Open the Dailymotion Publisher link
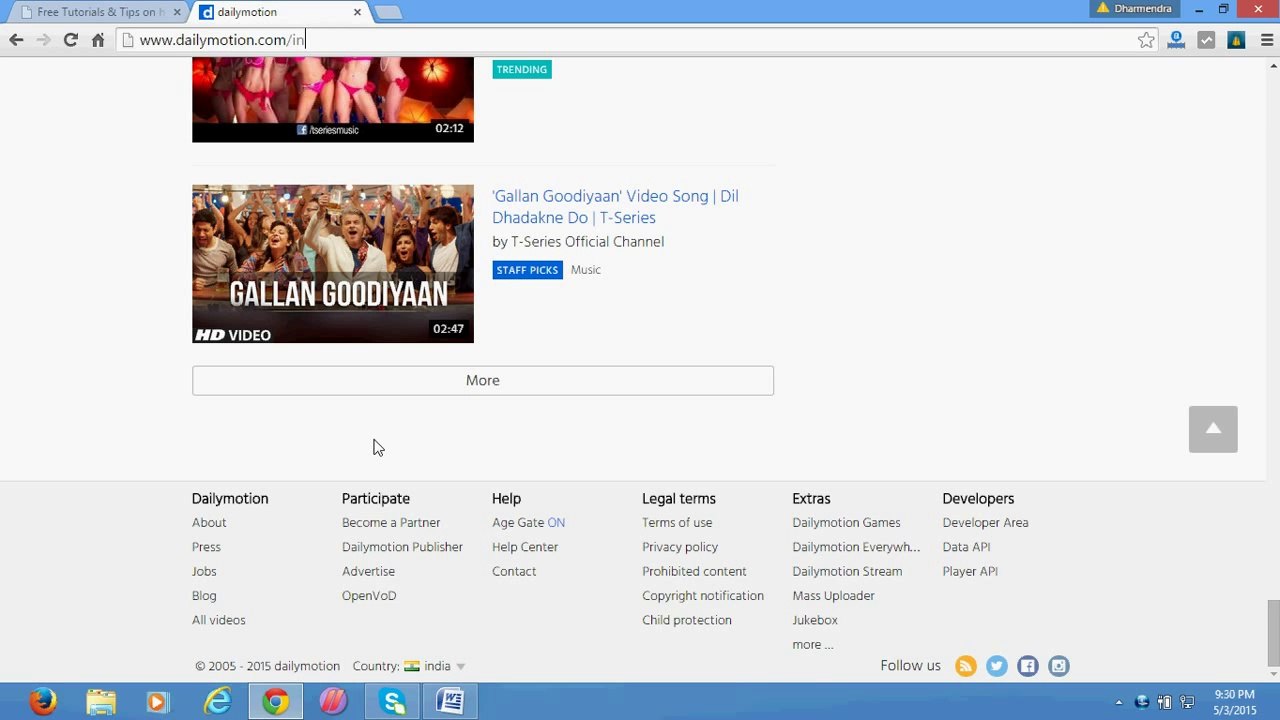Image resolution: width=1280 pixels, height=720 pixels. 402,547
